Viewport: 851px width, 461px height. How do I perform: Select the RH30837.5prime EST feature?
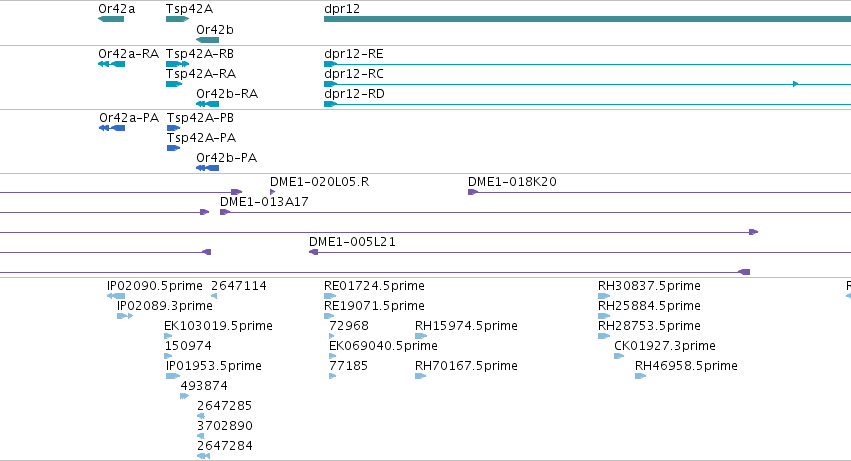[x=604, y=296]
